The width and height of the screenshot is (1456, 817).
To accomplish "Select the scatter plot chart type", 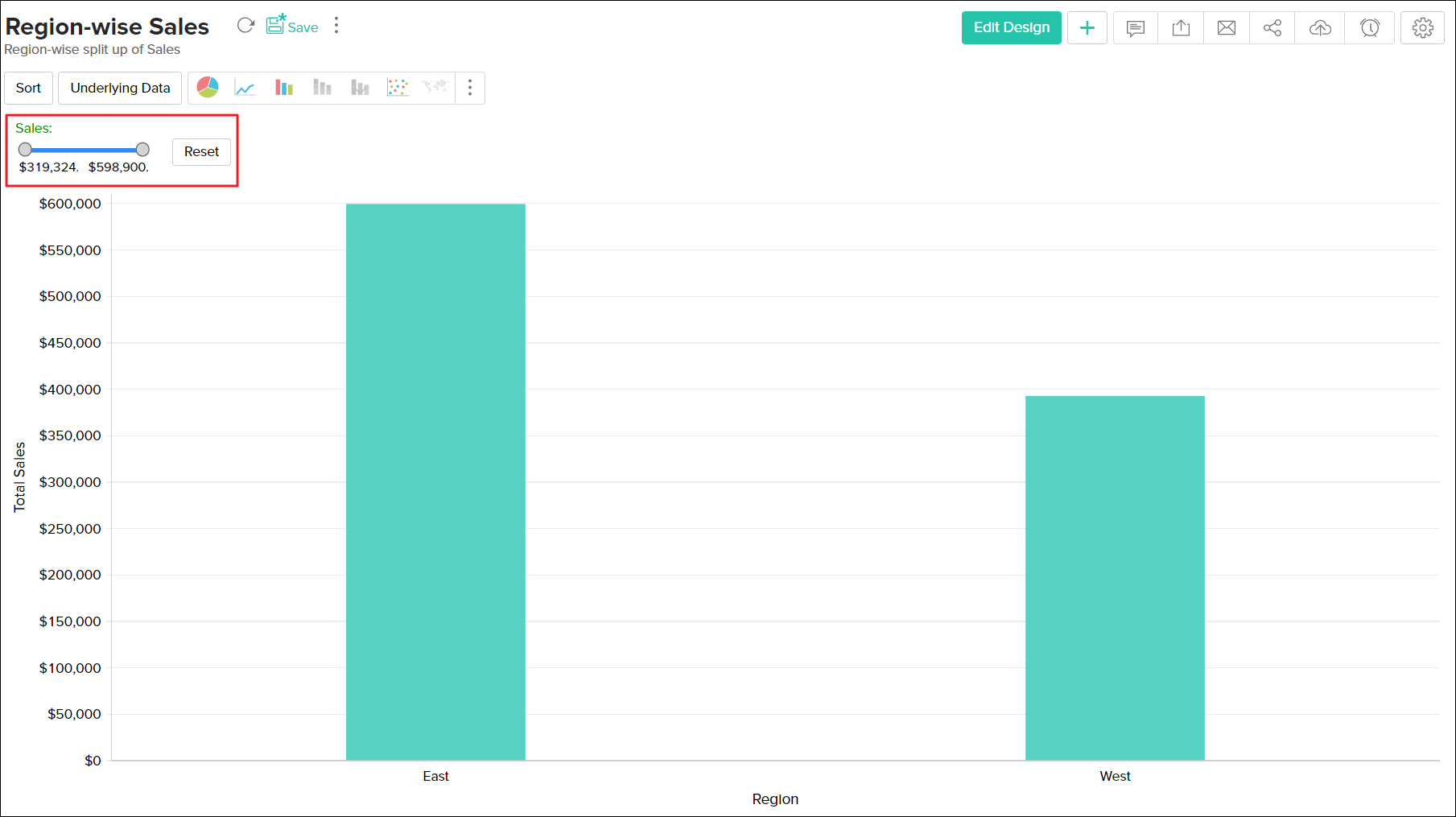I will pyautogui.click(x=398, y=87).
